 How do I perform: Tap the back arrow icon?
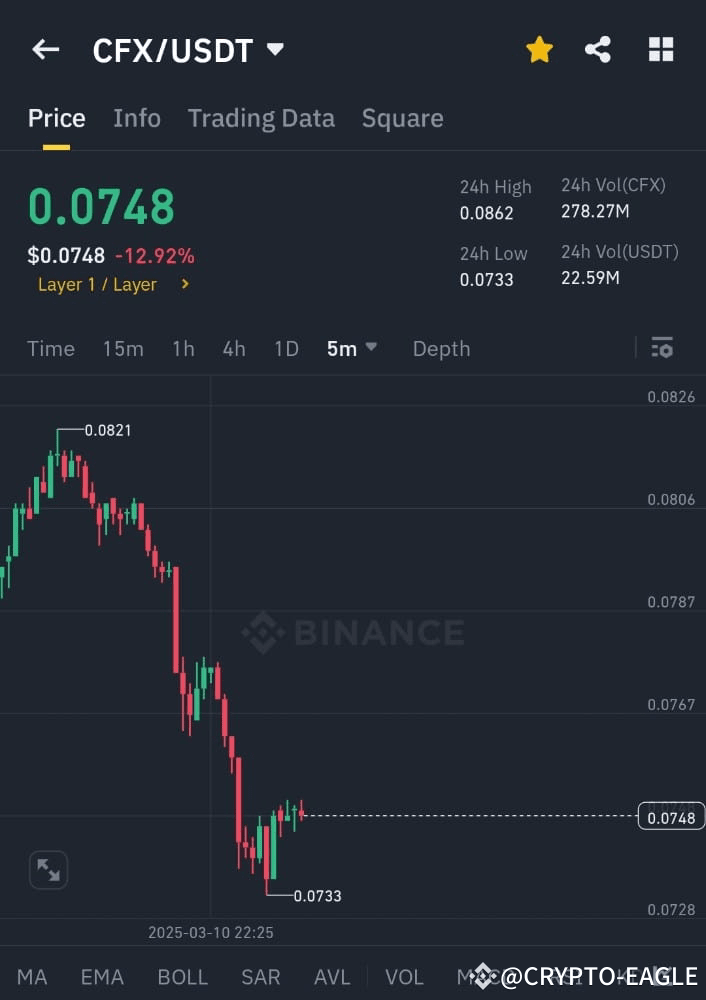click(45, 49)
